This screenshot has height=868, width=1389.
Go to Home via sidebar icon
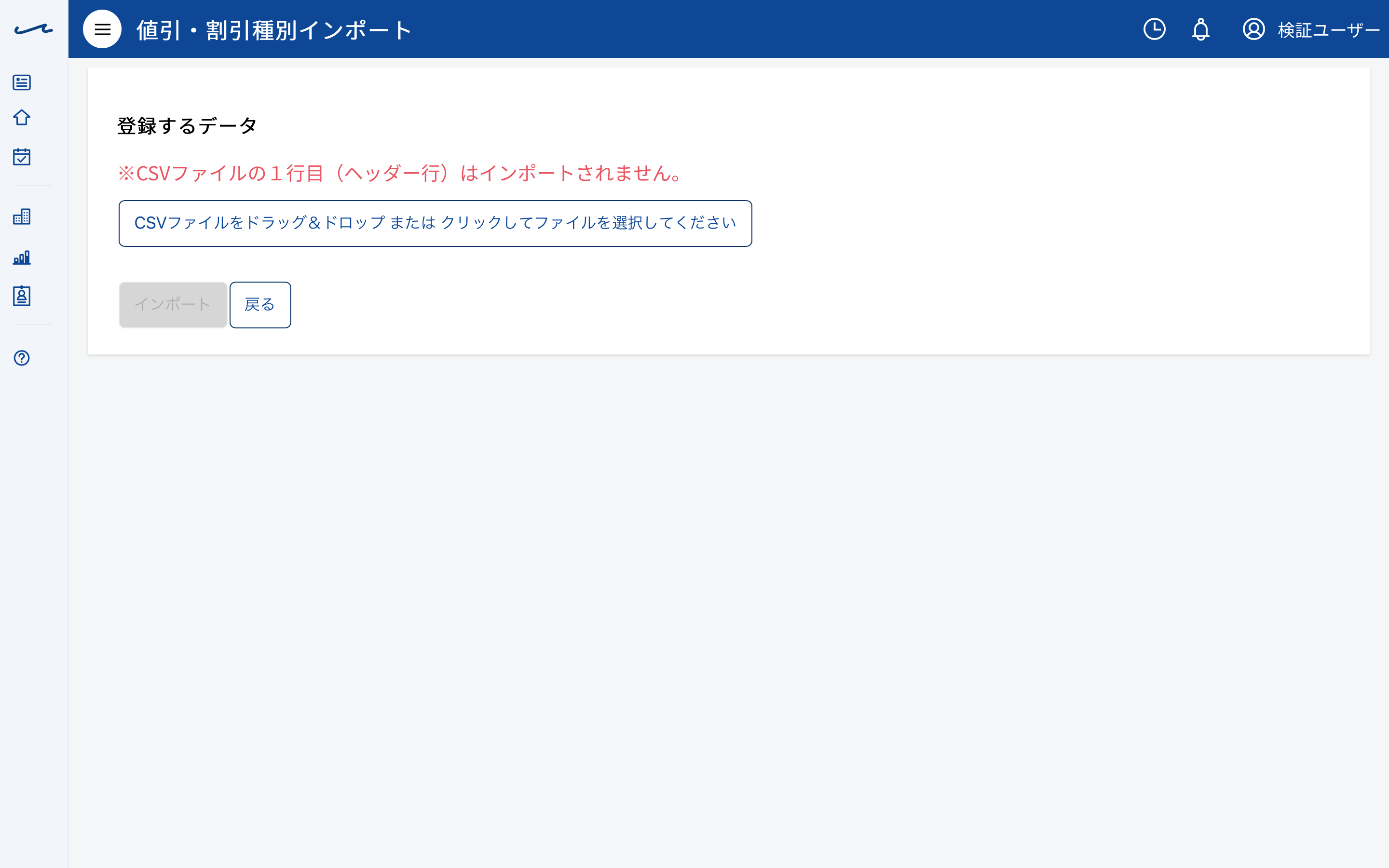click(x=22, y=118)
